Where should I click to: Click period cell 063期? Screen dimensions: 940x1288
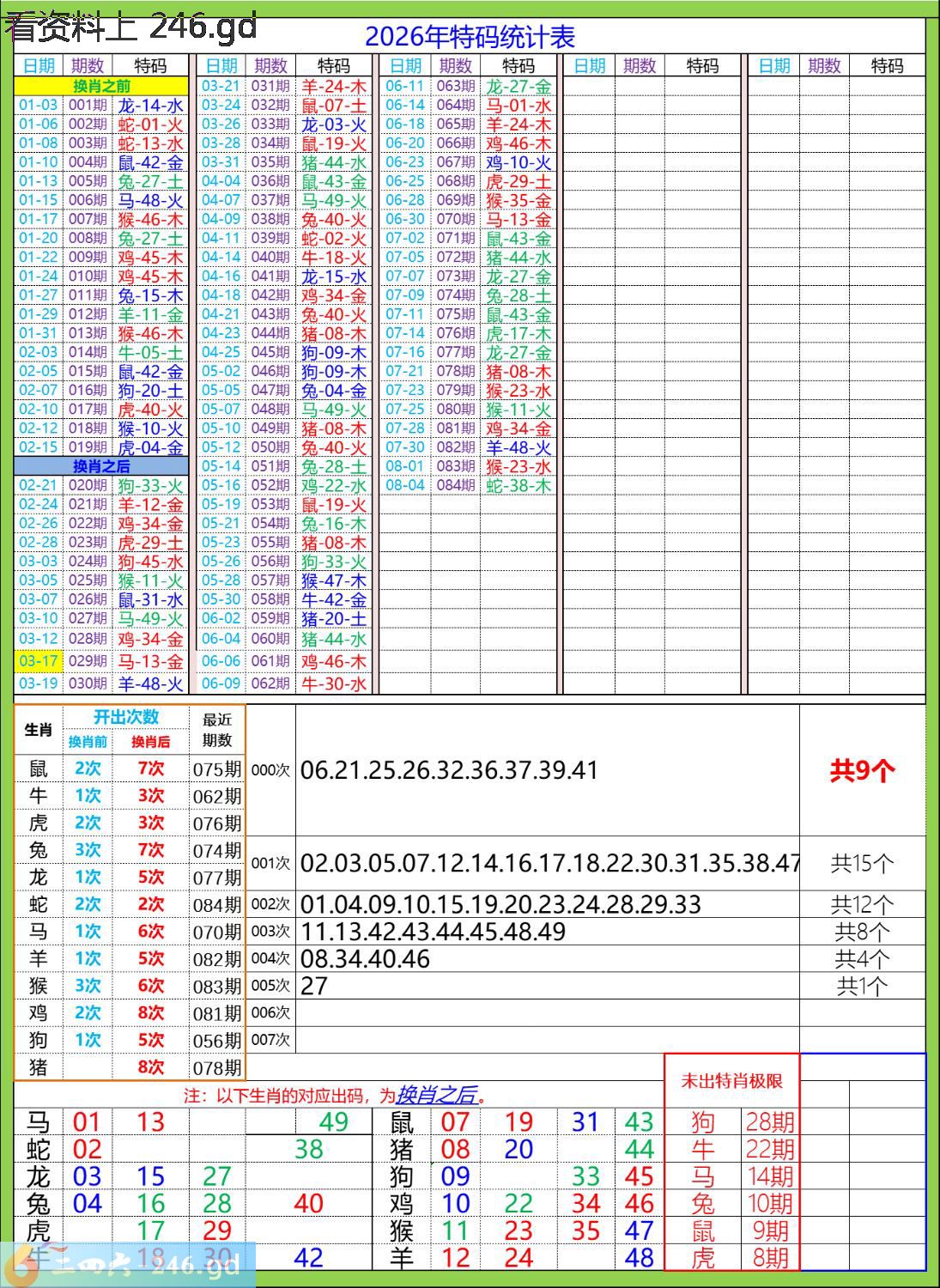pyautogui.click(x=455, y=86)
